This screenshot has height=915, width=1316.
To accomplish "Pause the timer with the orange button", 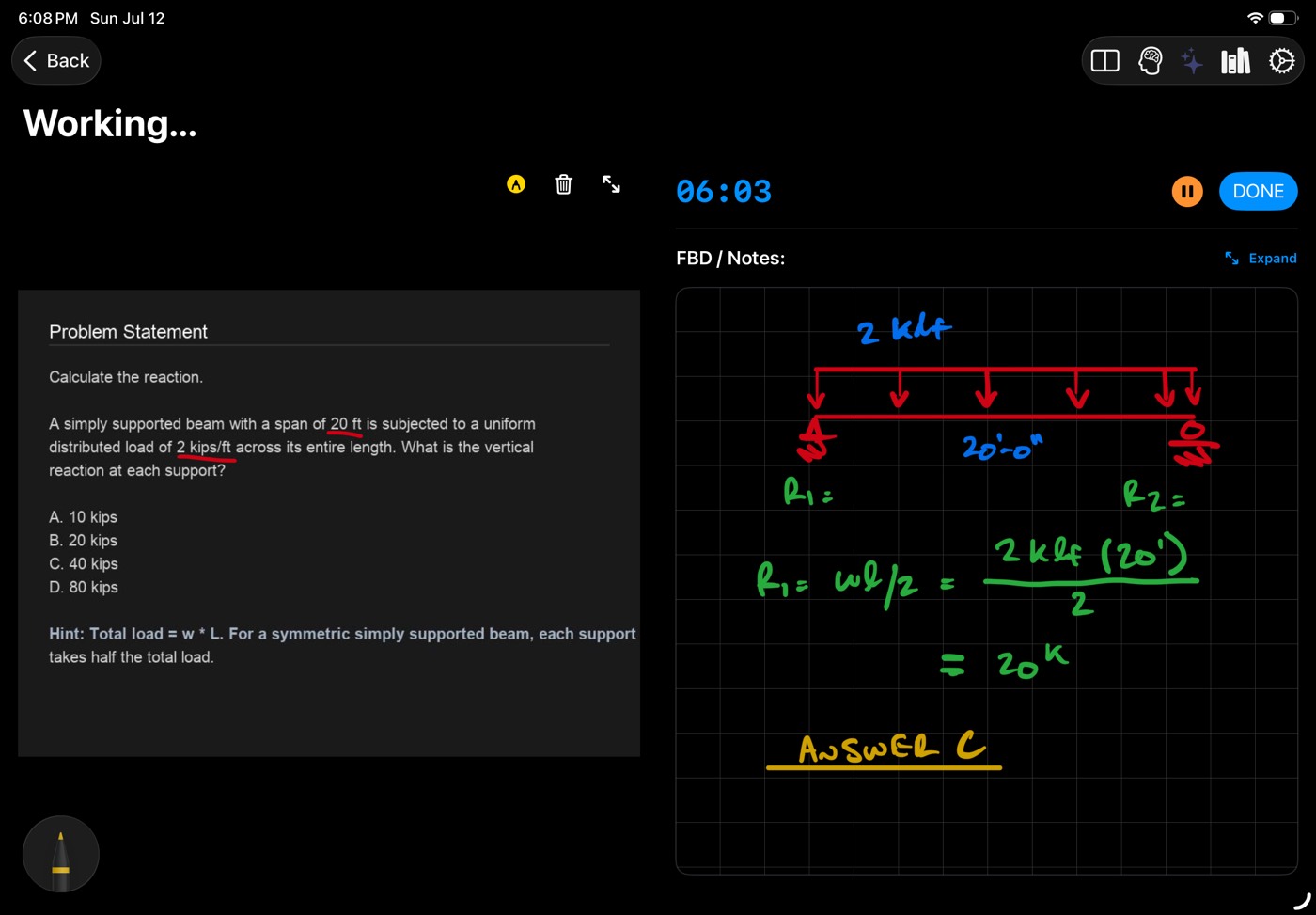I will click(1187, 192).
